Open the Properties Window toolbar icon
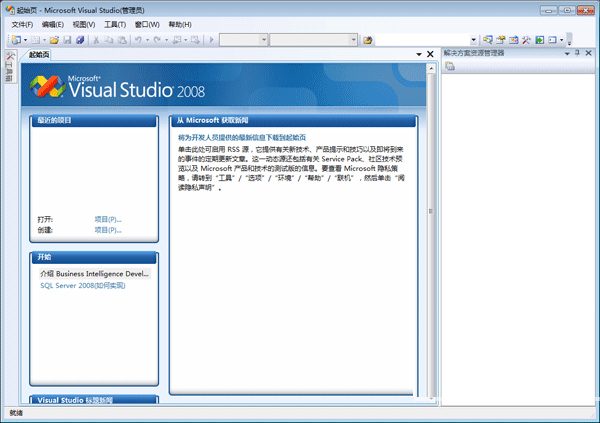The width and height of the screenshot is (600, 423). pos(501,39)
